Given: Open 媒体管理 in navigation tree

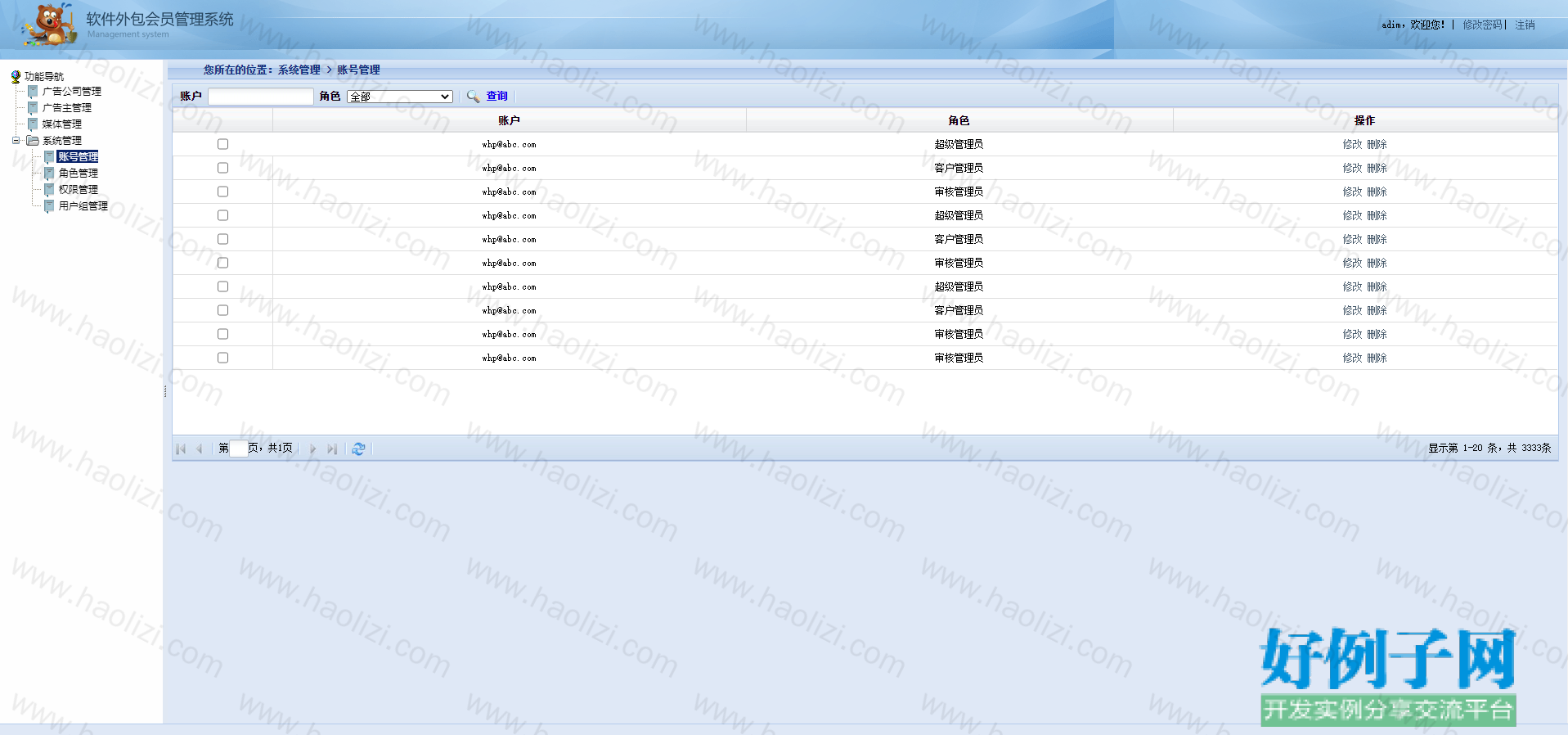Looking at the screenshot, I should [62, 124].
